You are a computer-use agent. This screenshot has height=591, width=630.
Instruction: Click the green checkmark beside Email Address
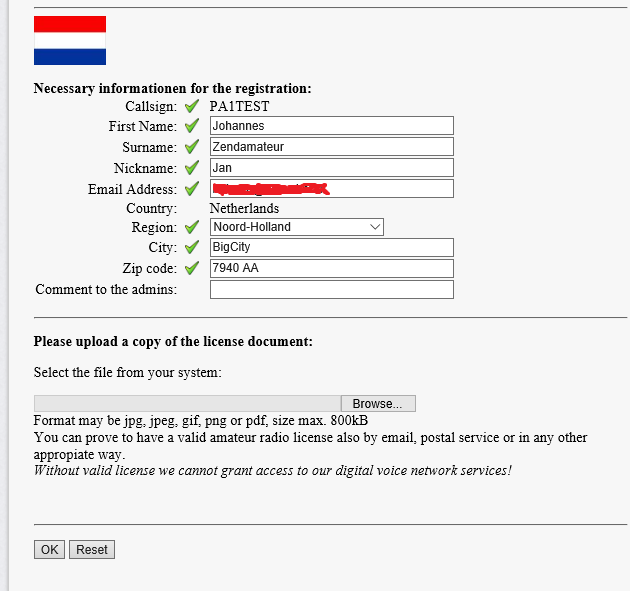pyautogui.click(x=192, y=189)
